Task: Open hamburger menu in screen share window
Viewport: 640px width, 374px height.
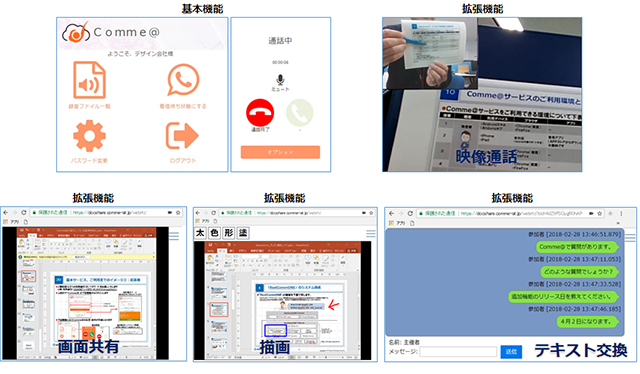Action: (x=174, y=236)
